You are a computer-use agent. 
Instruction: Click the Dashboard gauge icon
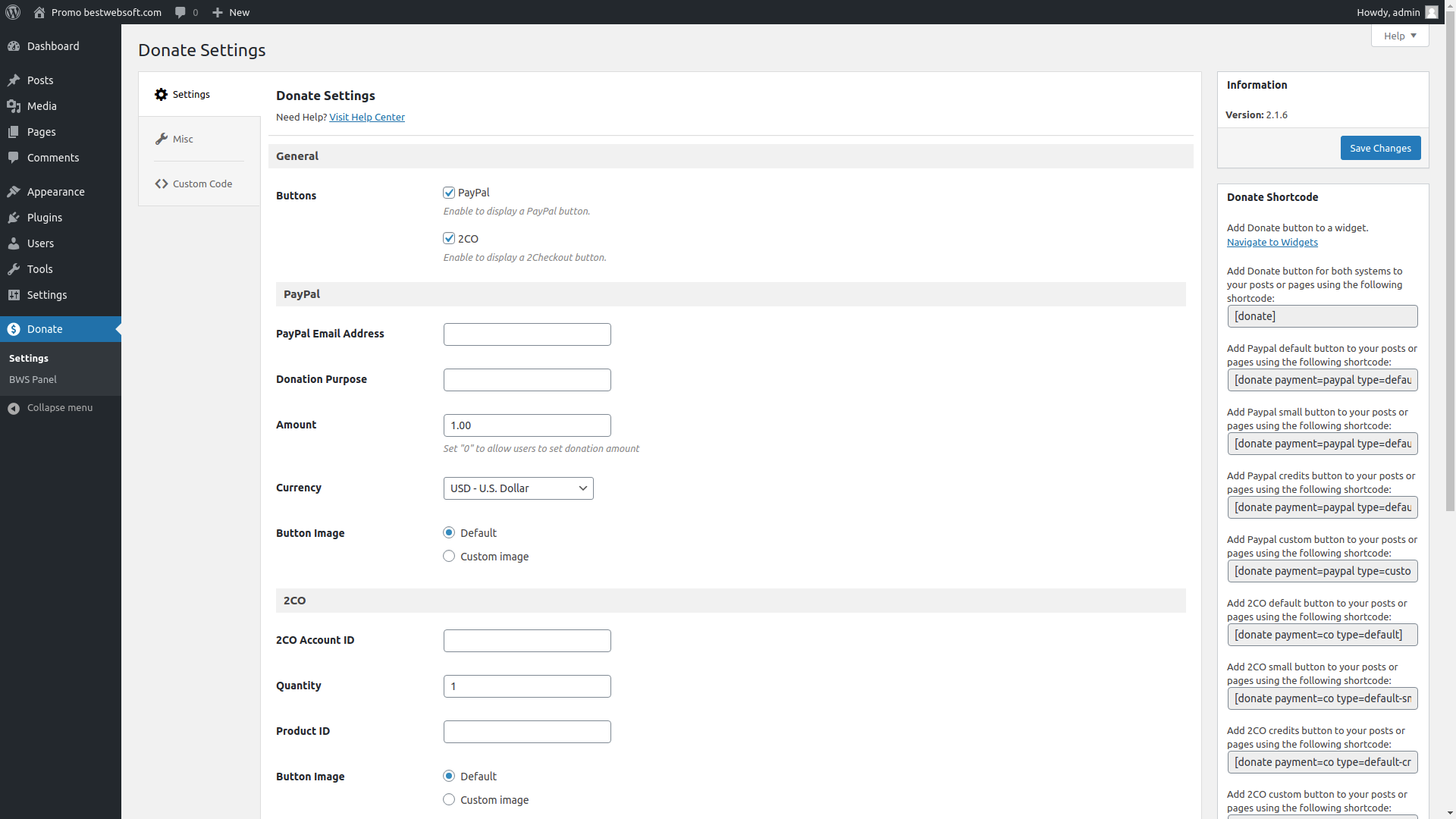(14, 46)
